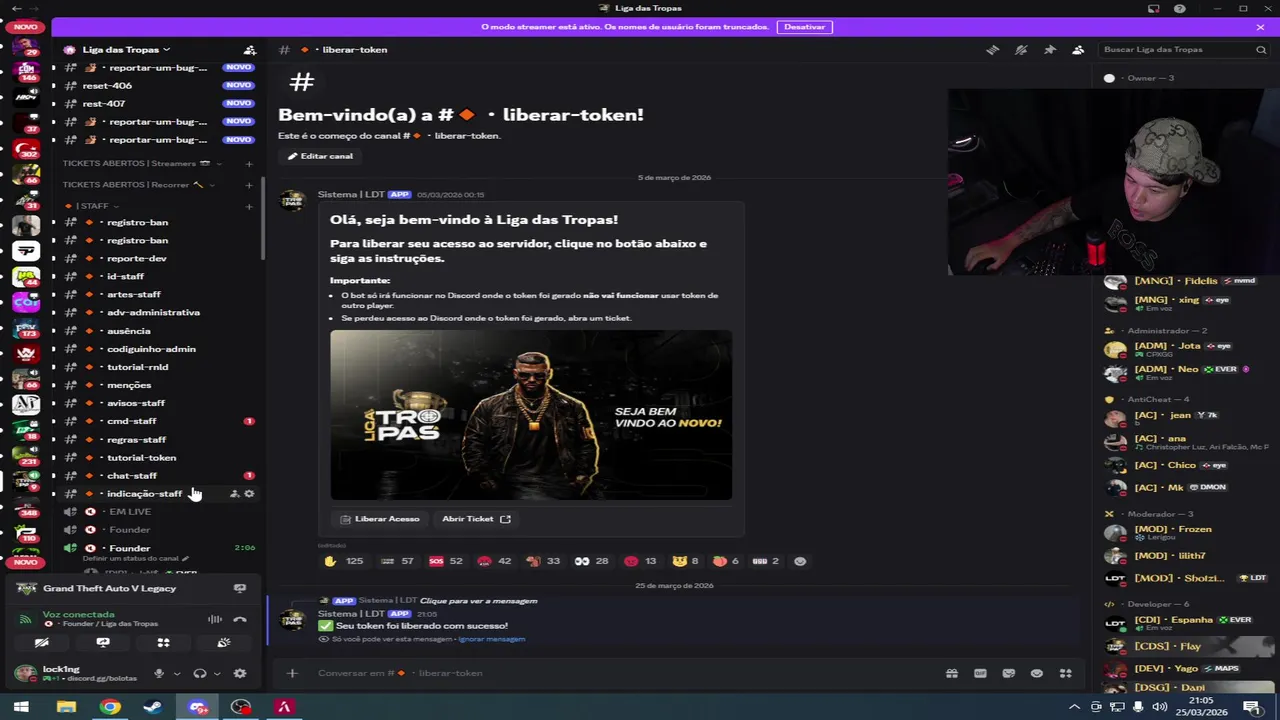Image resolution: width=1280 pixels, height=720 pixels.
Task: Open the chat-staff channel
Action: click(x=157, y=476)
